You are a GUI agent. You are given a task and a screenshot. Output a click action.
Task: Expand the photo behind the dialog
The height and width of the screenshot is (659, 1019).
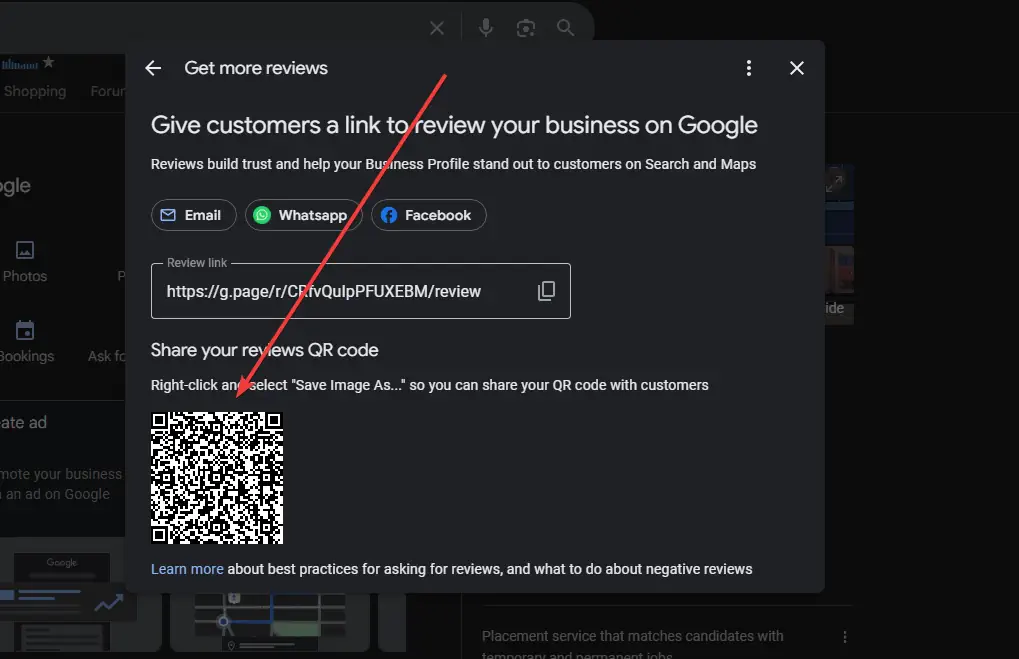click(834, 184)
